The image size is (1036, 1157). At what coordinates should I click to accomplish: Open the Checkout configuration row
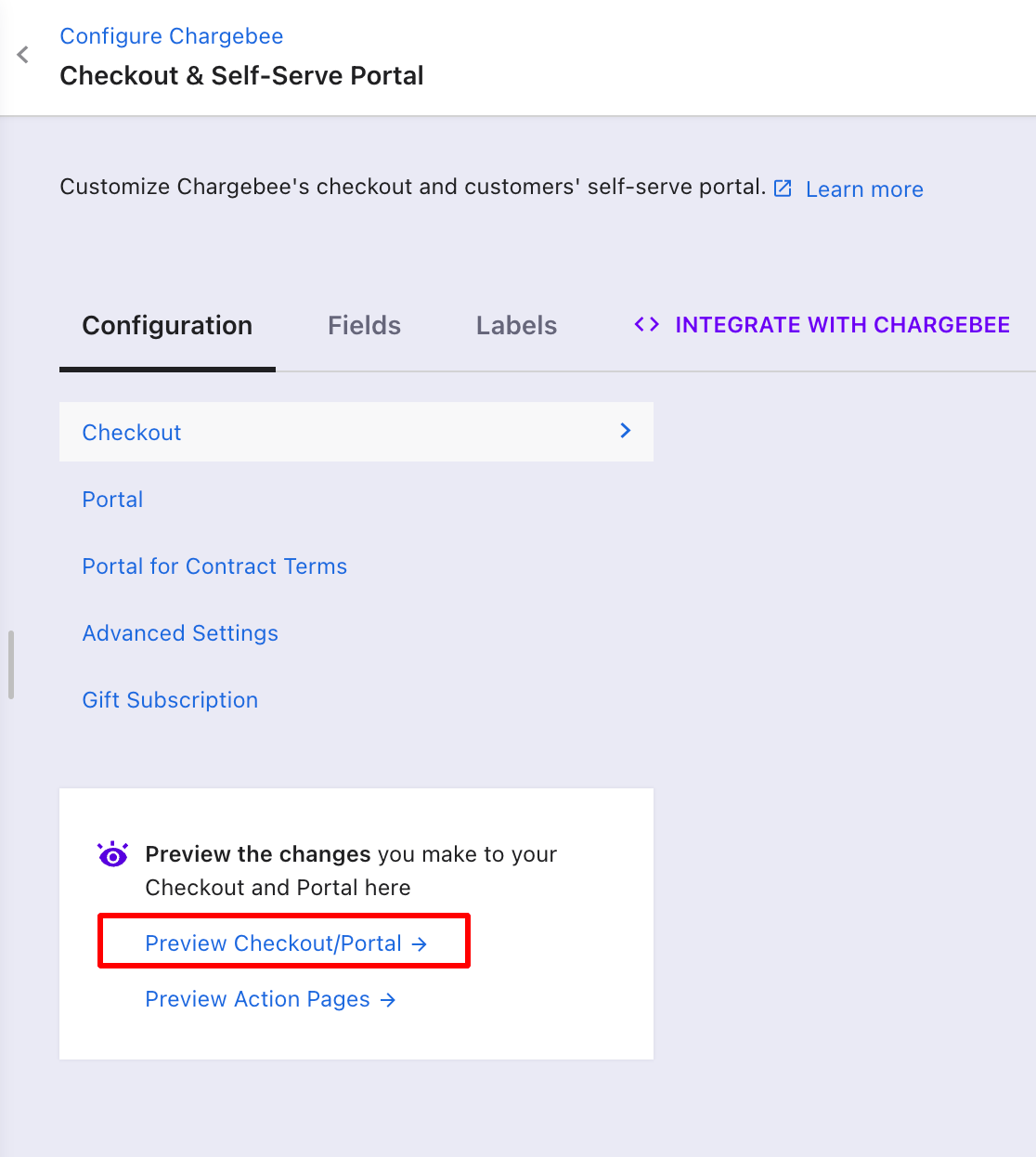(356, 432)
